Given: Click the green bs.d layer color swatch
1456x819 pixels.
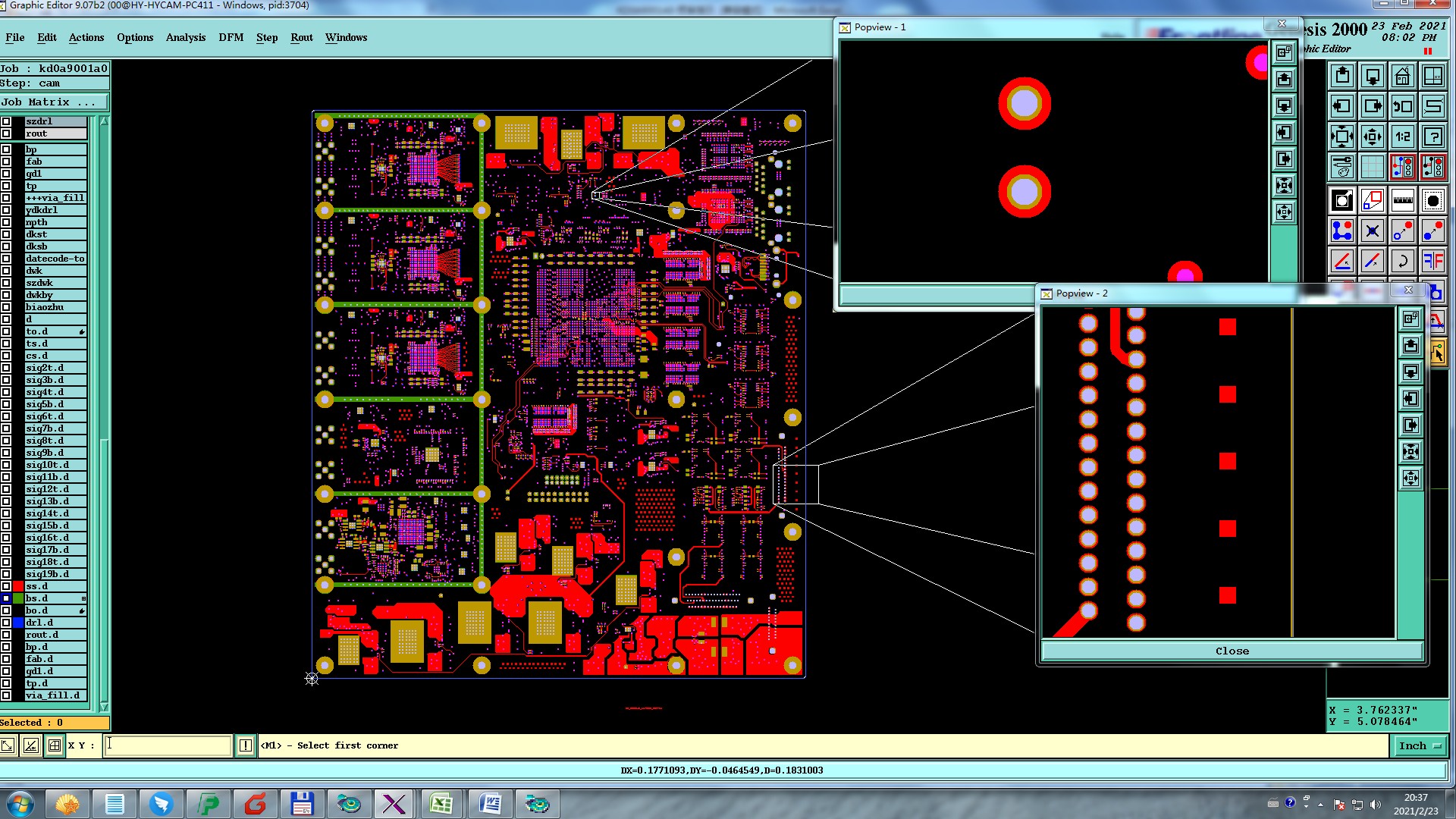Looking at the screenshot, I should 18,598.
